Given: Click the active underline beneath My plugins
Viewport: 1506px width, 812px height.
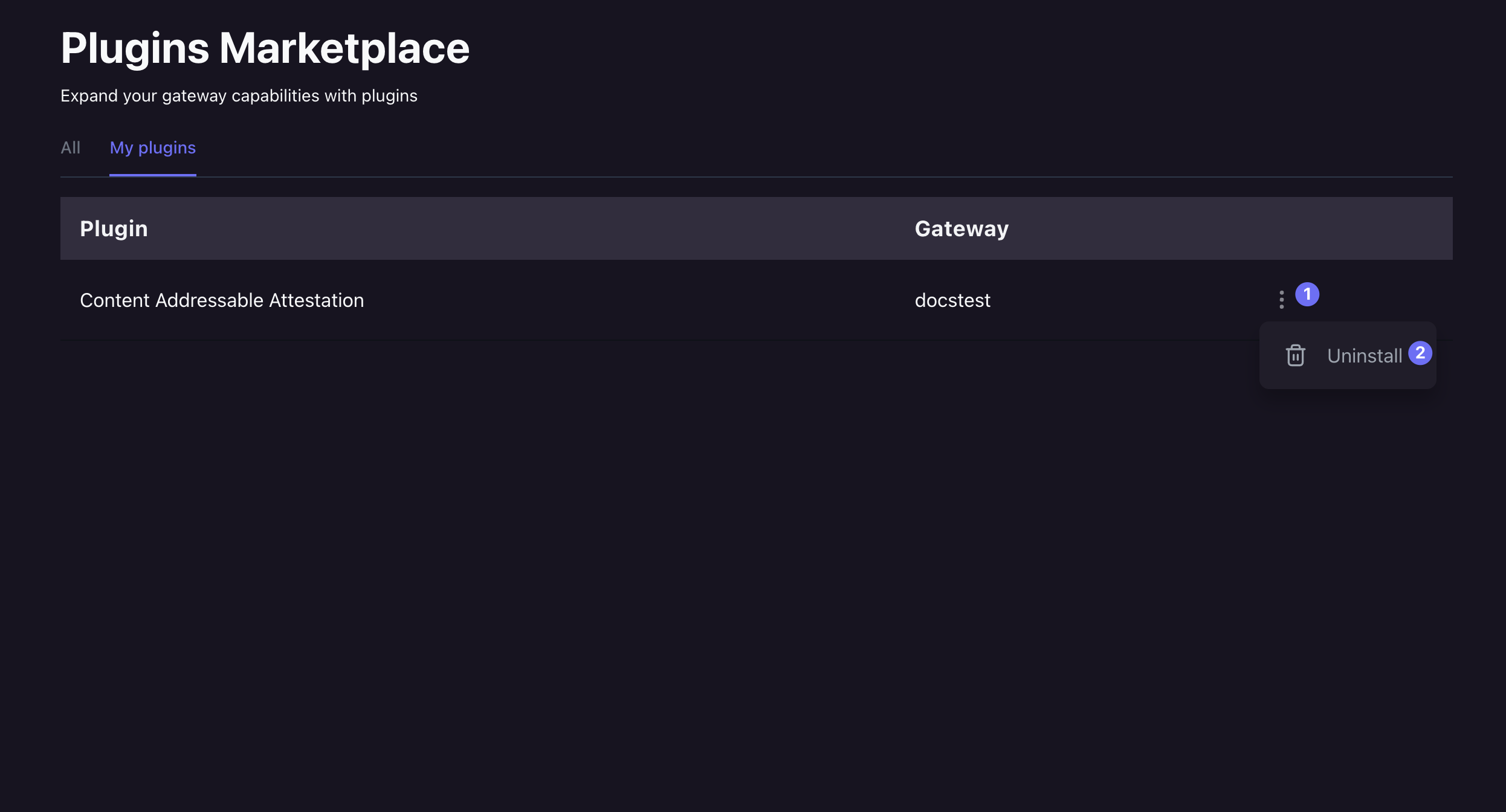Looking at the screenshot, I should click(x=153, y=175).
